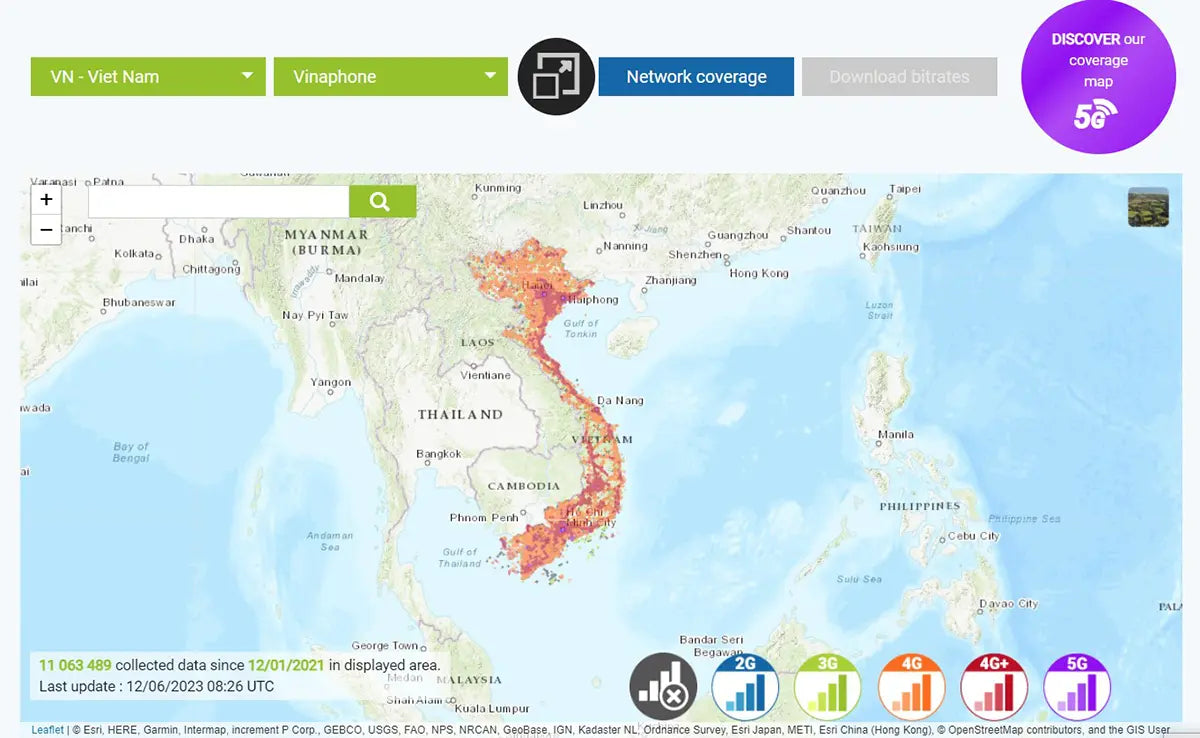Switch to Download bitrates tab
This screenshot has height=738, width=1200.
(899, 77)
